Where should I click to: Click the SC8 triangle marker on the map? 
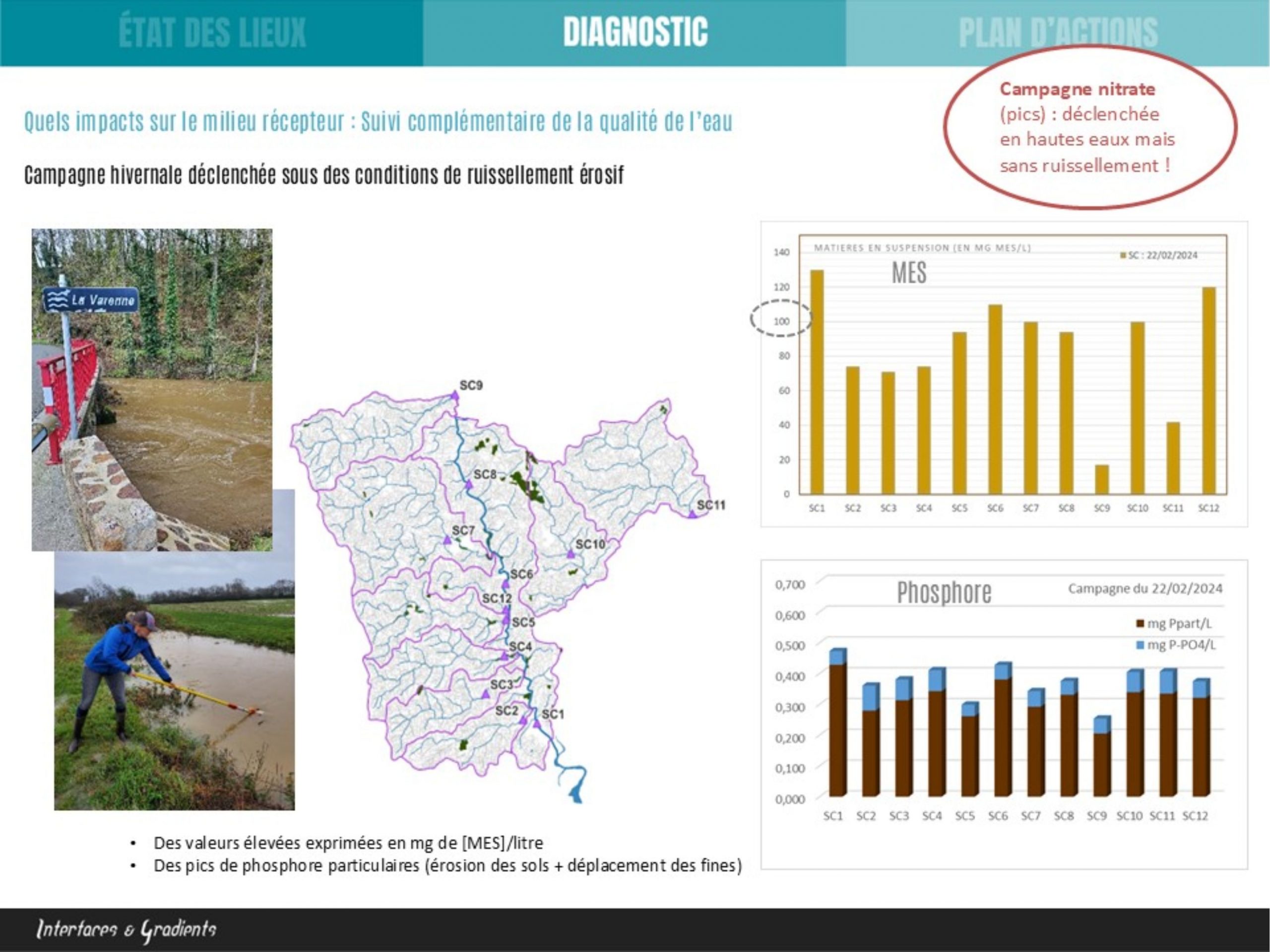pyautogui.click(x=469, y=485)
